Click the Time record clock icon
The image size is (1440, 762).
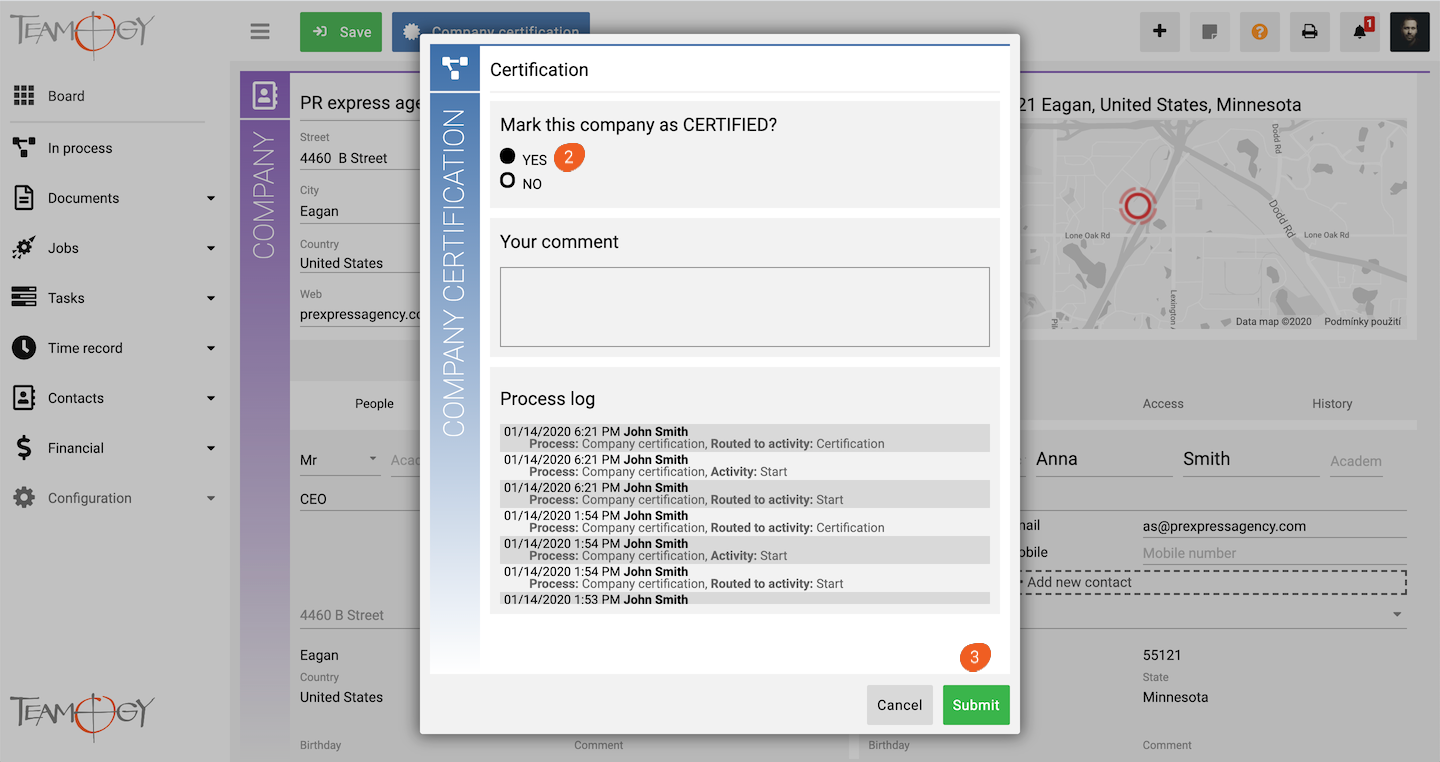coord(24,348)
